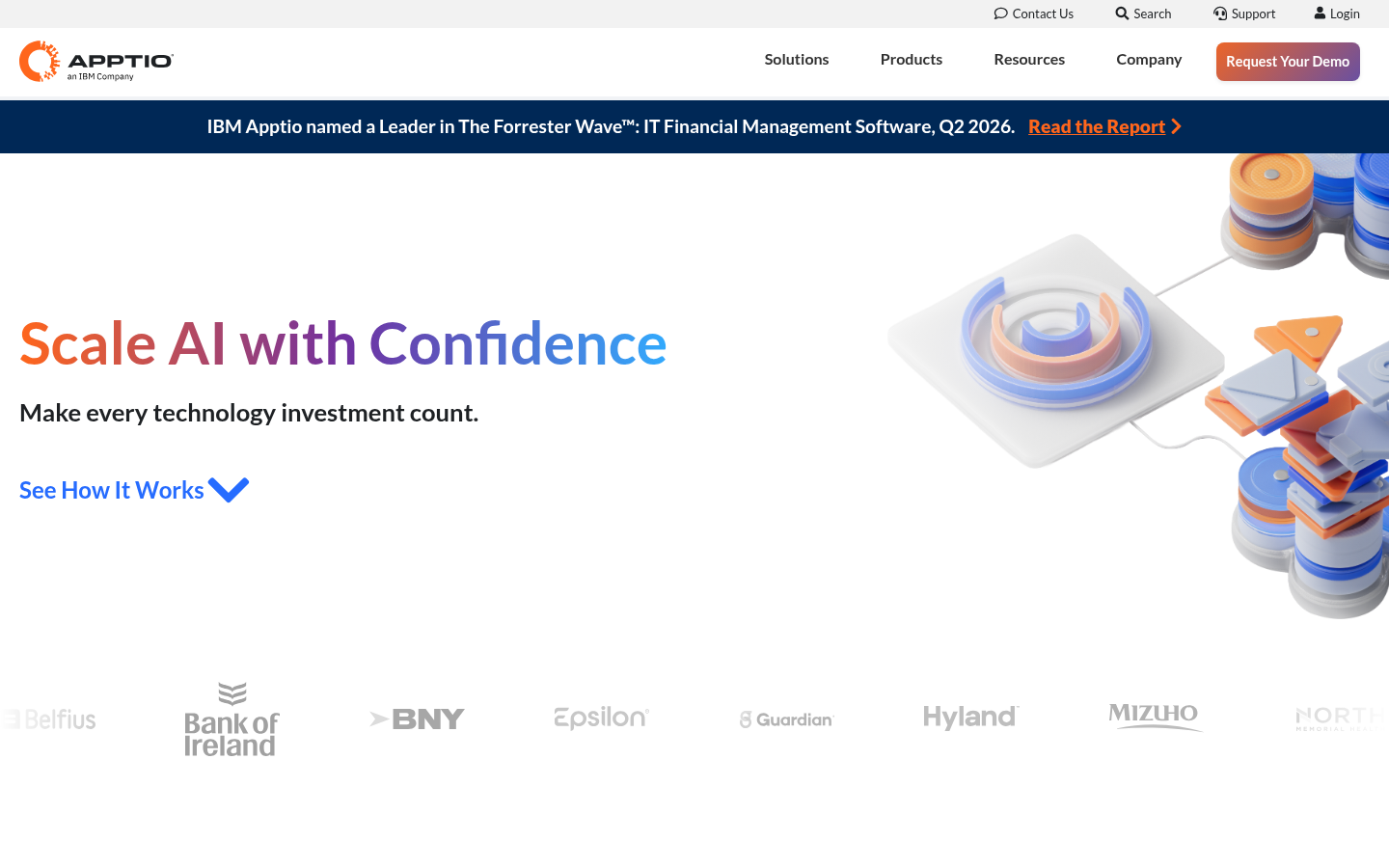1389x868 pixels.
Task: Click the Search text link
Action: [1152, 14]
